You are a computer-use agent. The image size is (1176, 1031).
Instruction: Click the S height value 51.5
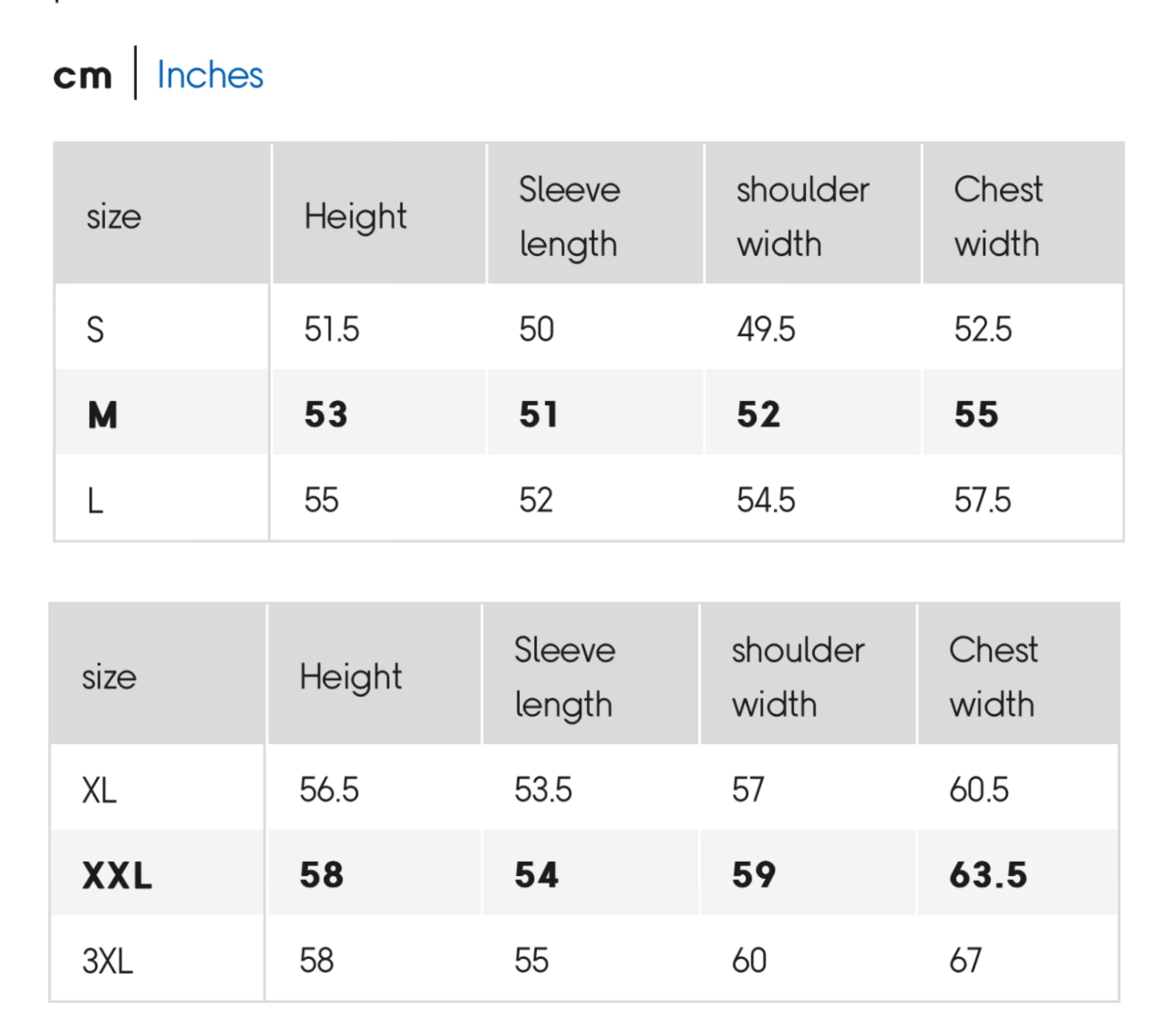(x=331, y=330)
